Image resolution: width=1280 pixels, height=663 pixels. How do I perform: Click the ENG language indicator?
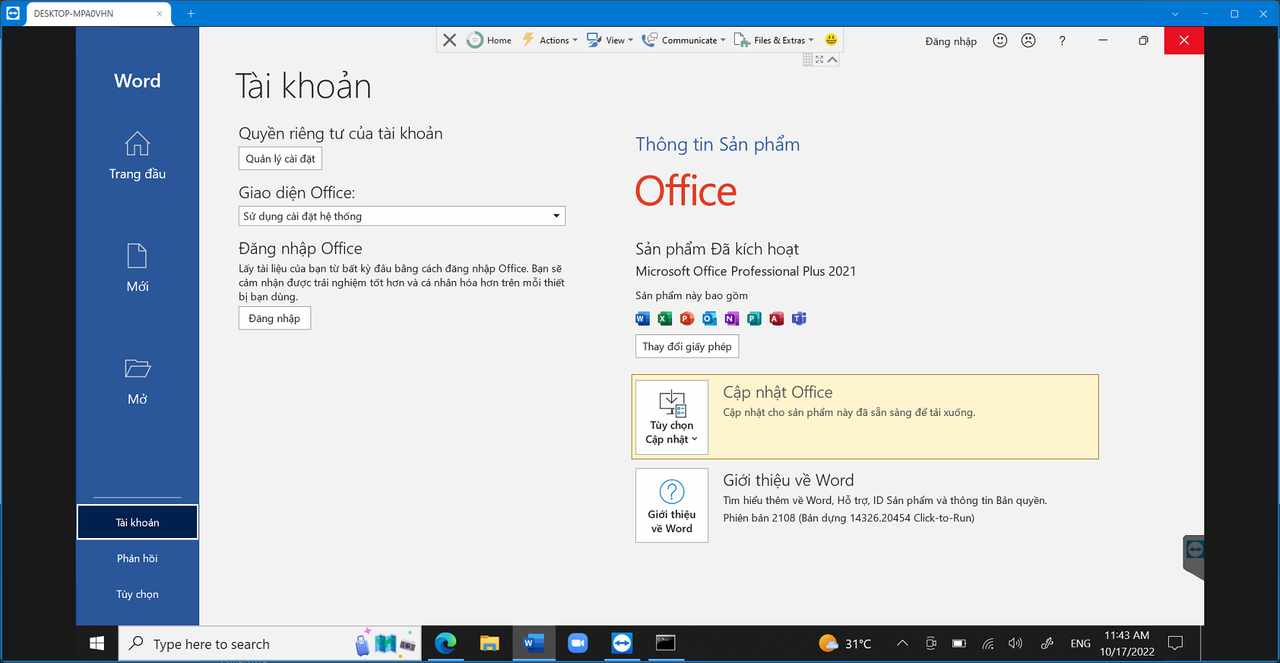(x=1080, y=643)
